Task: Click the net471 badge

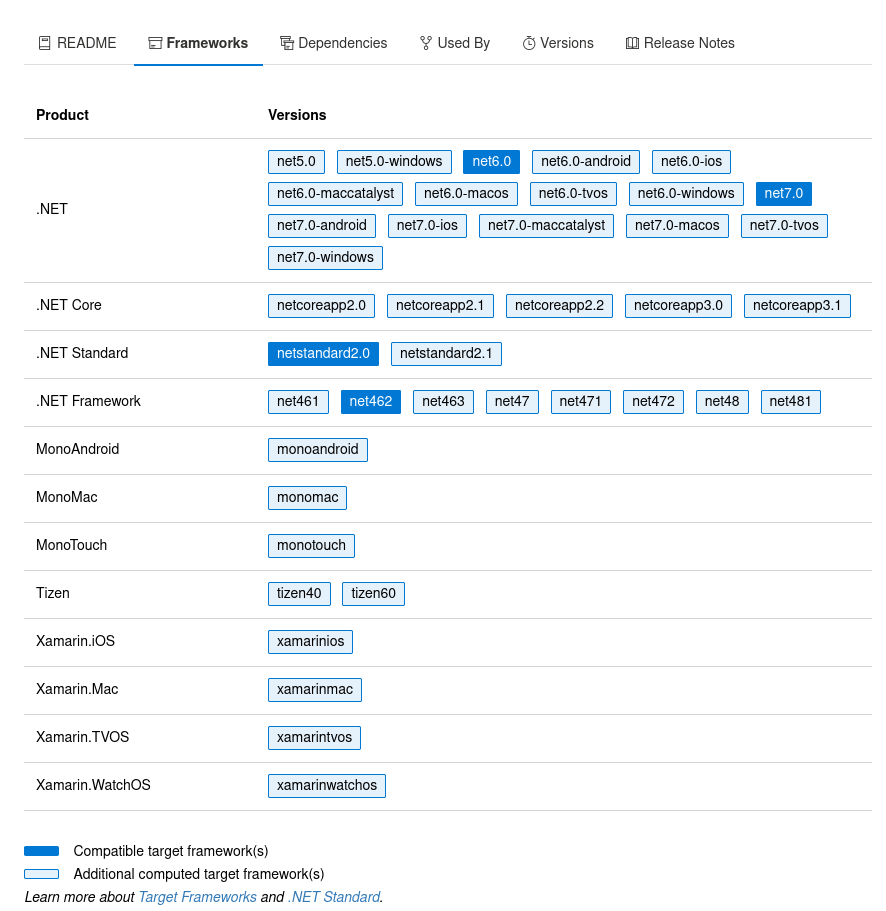Action: pos(580,401)
